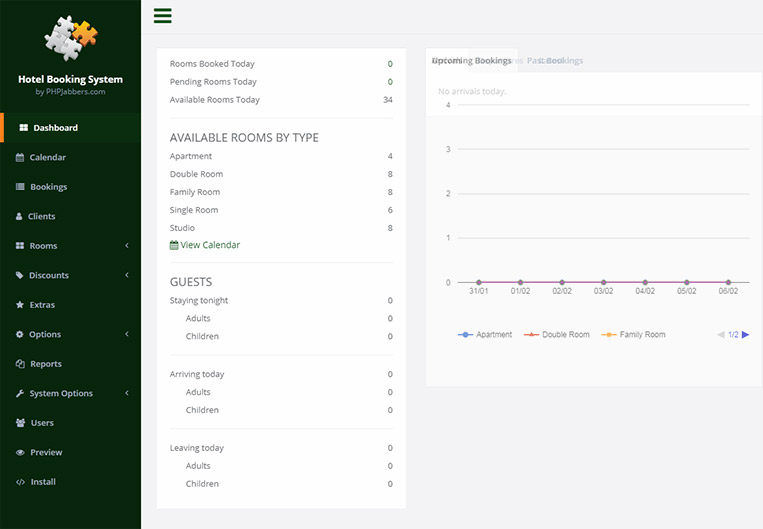Click the Bookings list icon

point(20,186)
